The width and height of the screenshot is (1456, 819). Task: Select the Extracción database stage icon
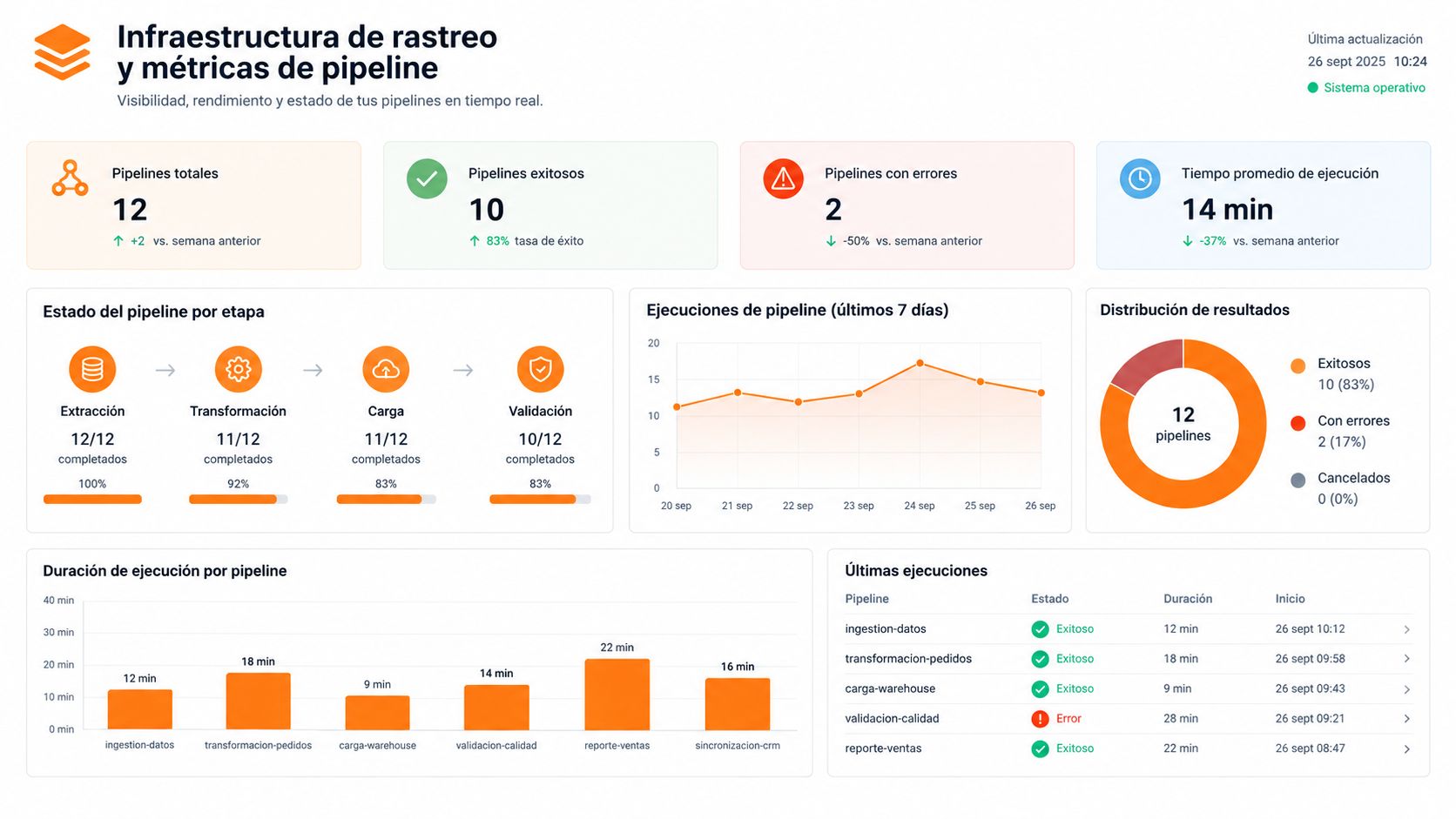pyautogui.click(x=92, y=369)
